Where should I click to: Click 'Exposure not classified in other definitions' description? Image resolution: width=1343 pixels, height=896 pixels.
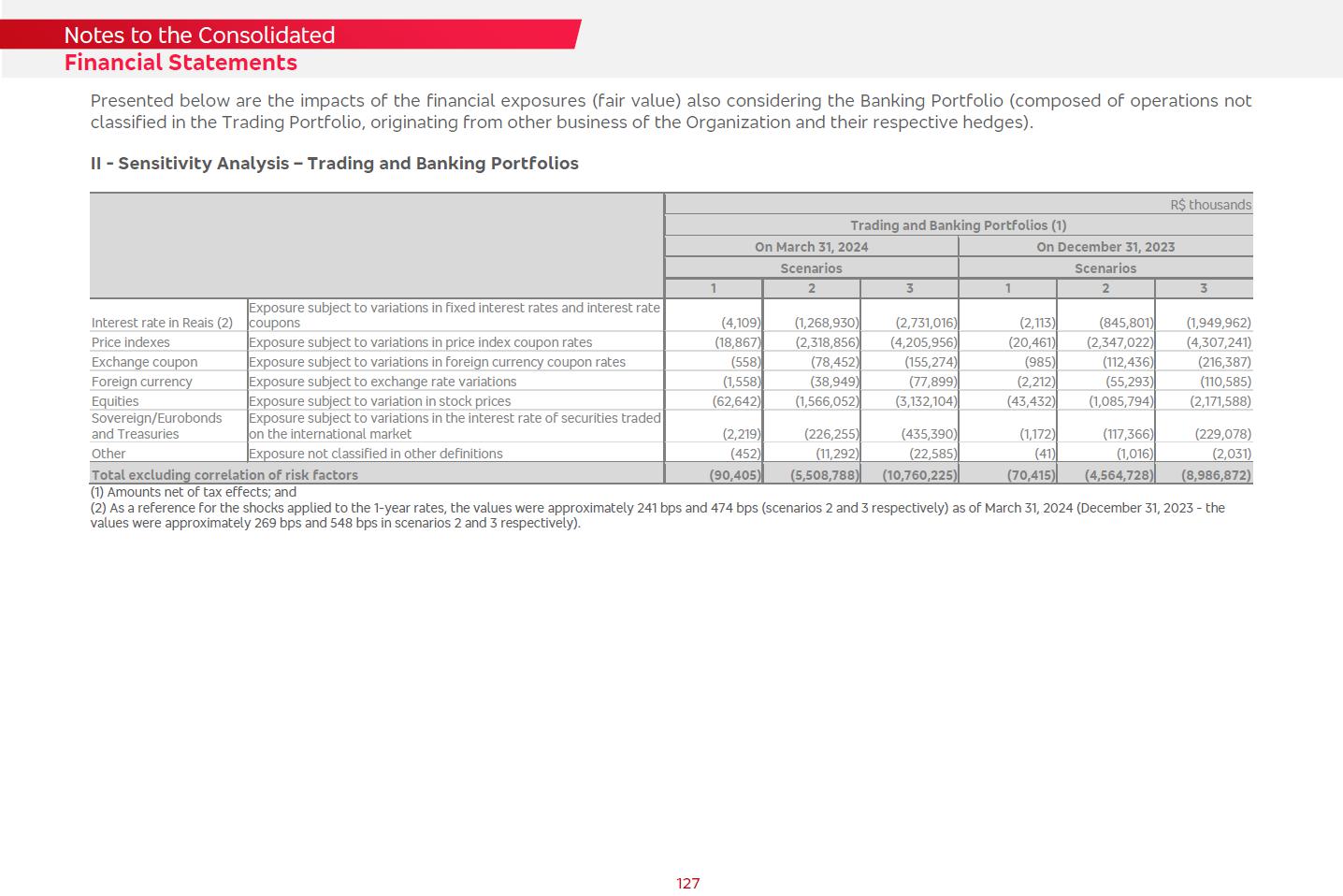[375, 454]
